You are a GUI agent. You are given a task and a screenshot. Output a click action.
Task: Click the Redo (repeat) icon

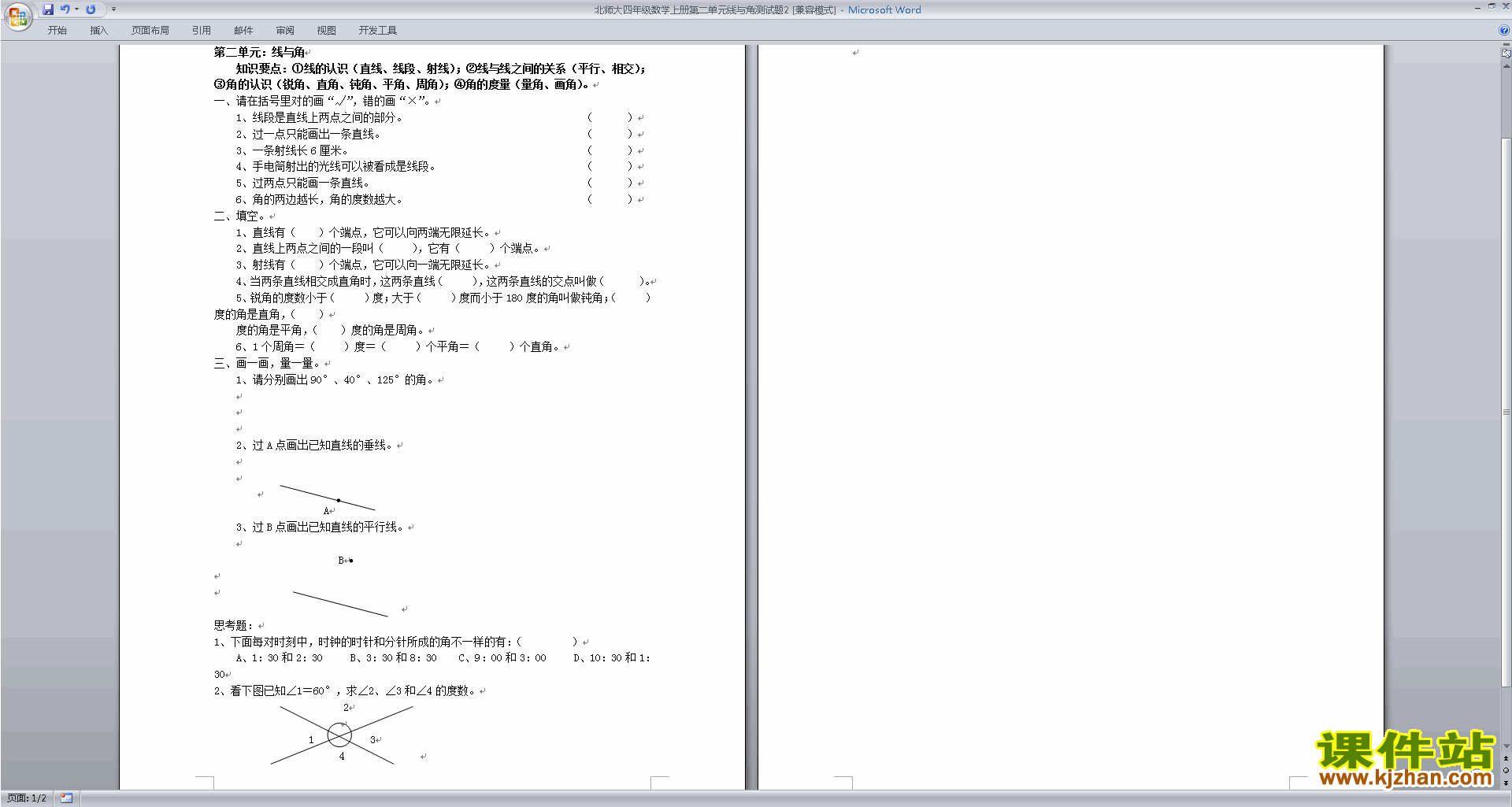pos(91,9)
